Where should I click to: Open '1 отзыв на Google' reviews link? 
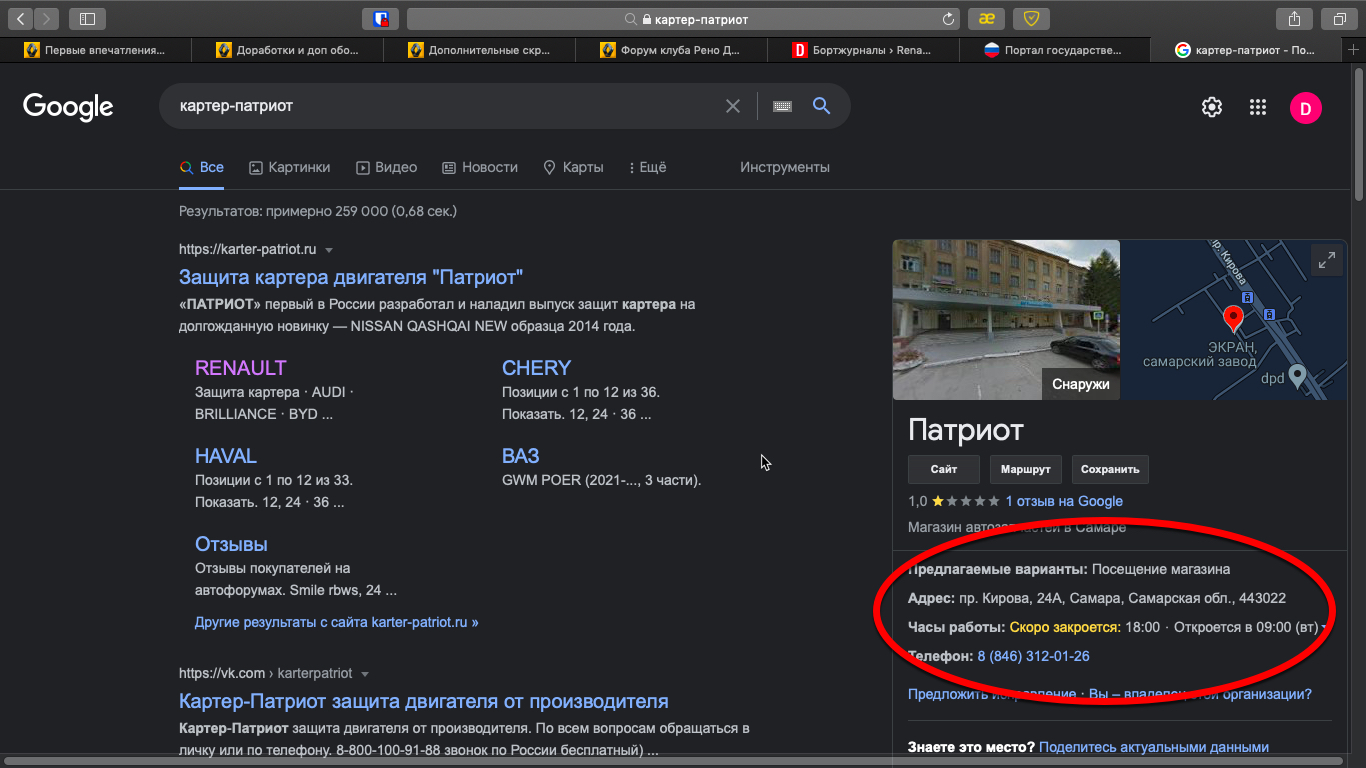[x=1064, y=501]
